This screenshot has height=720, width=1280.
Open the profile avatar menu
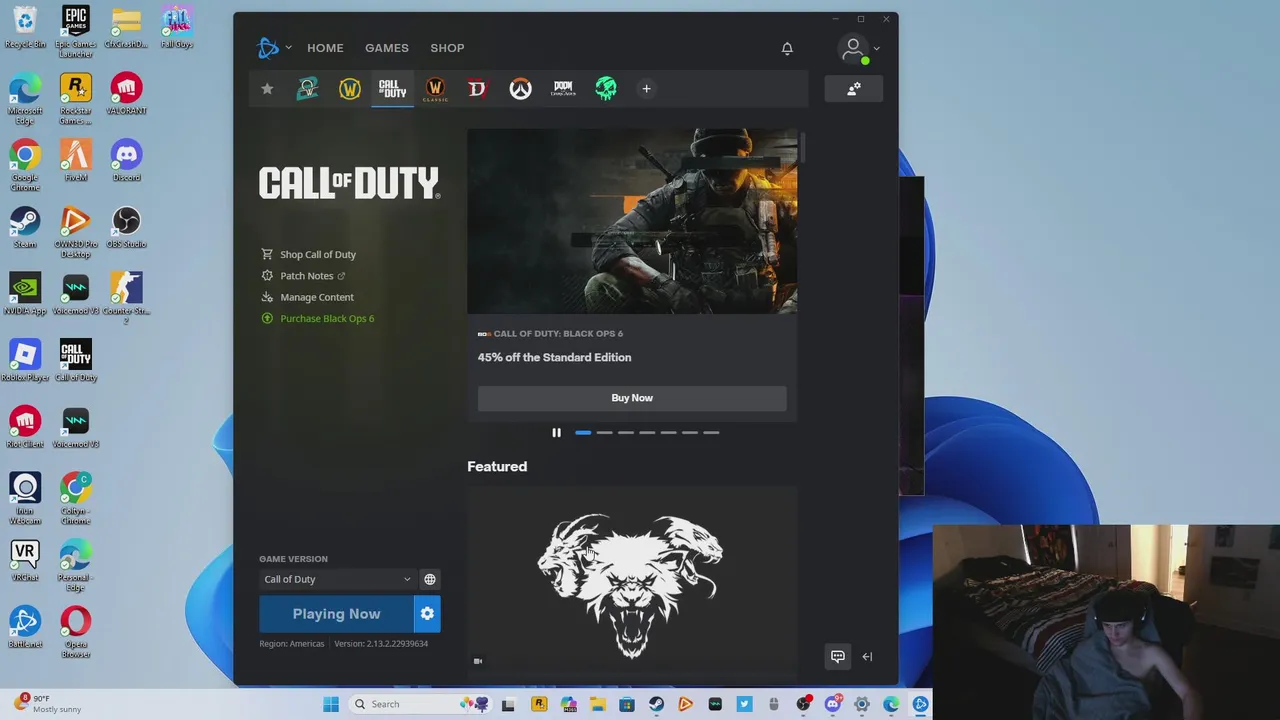pos(854,48)
